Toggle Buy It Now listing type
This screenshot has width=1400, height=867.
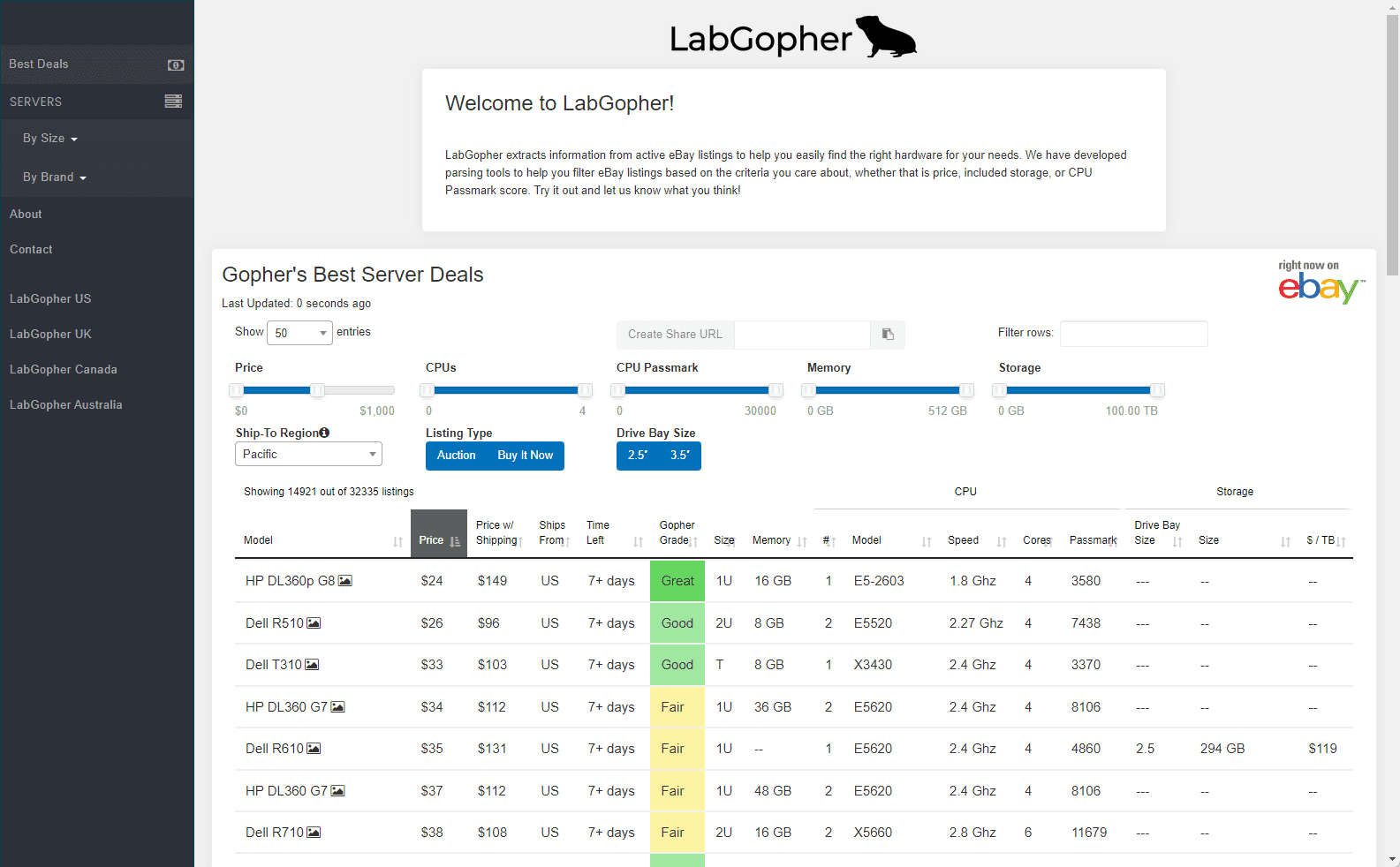[526, 456]
